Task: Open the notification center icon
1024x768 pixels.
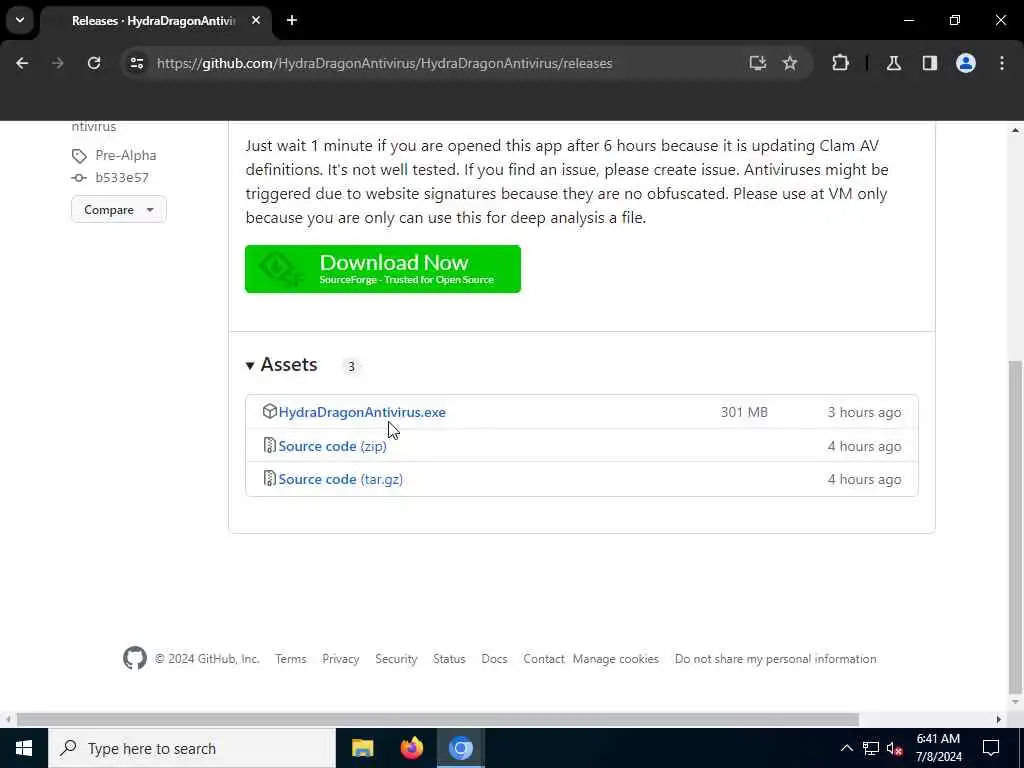Action: [991, 748]
